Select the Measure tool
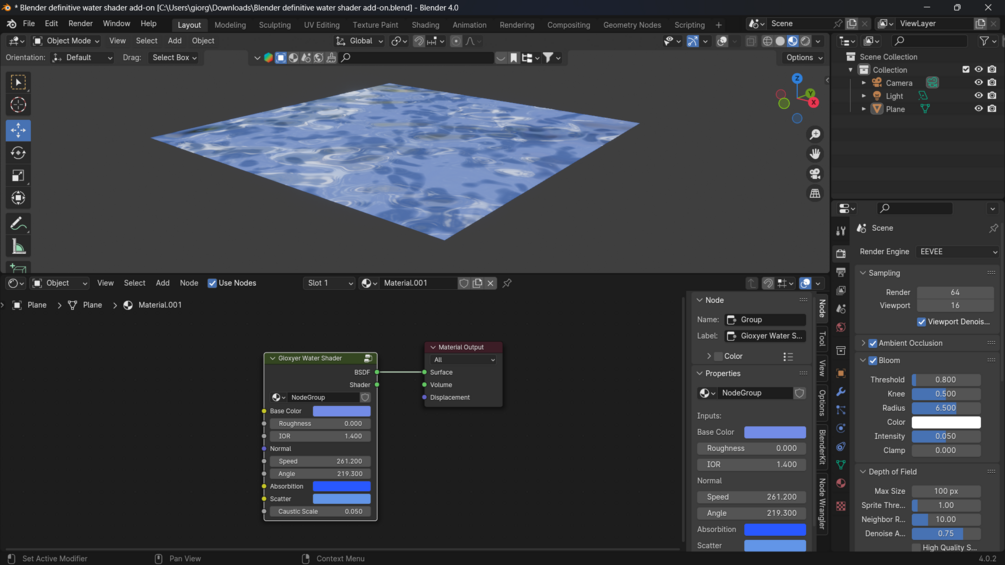The width and height of the screenshot is (1005, 565). [18, 247]
